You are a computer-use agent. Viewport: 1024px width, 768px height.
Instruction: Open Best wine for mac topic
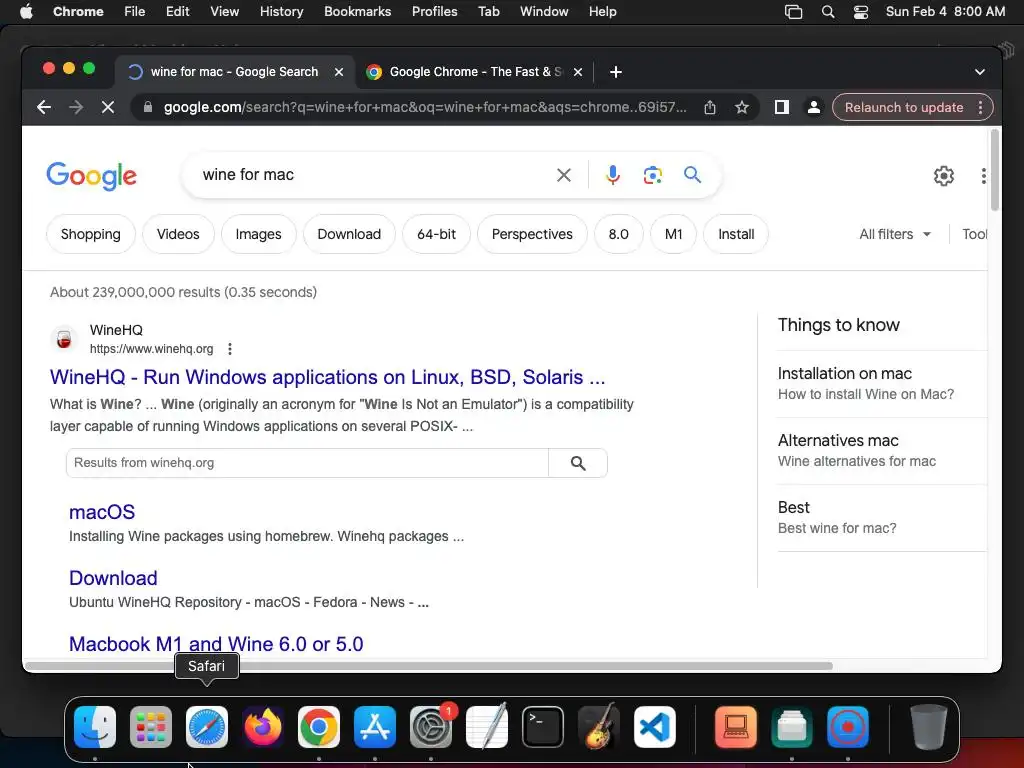(882, 517)
